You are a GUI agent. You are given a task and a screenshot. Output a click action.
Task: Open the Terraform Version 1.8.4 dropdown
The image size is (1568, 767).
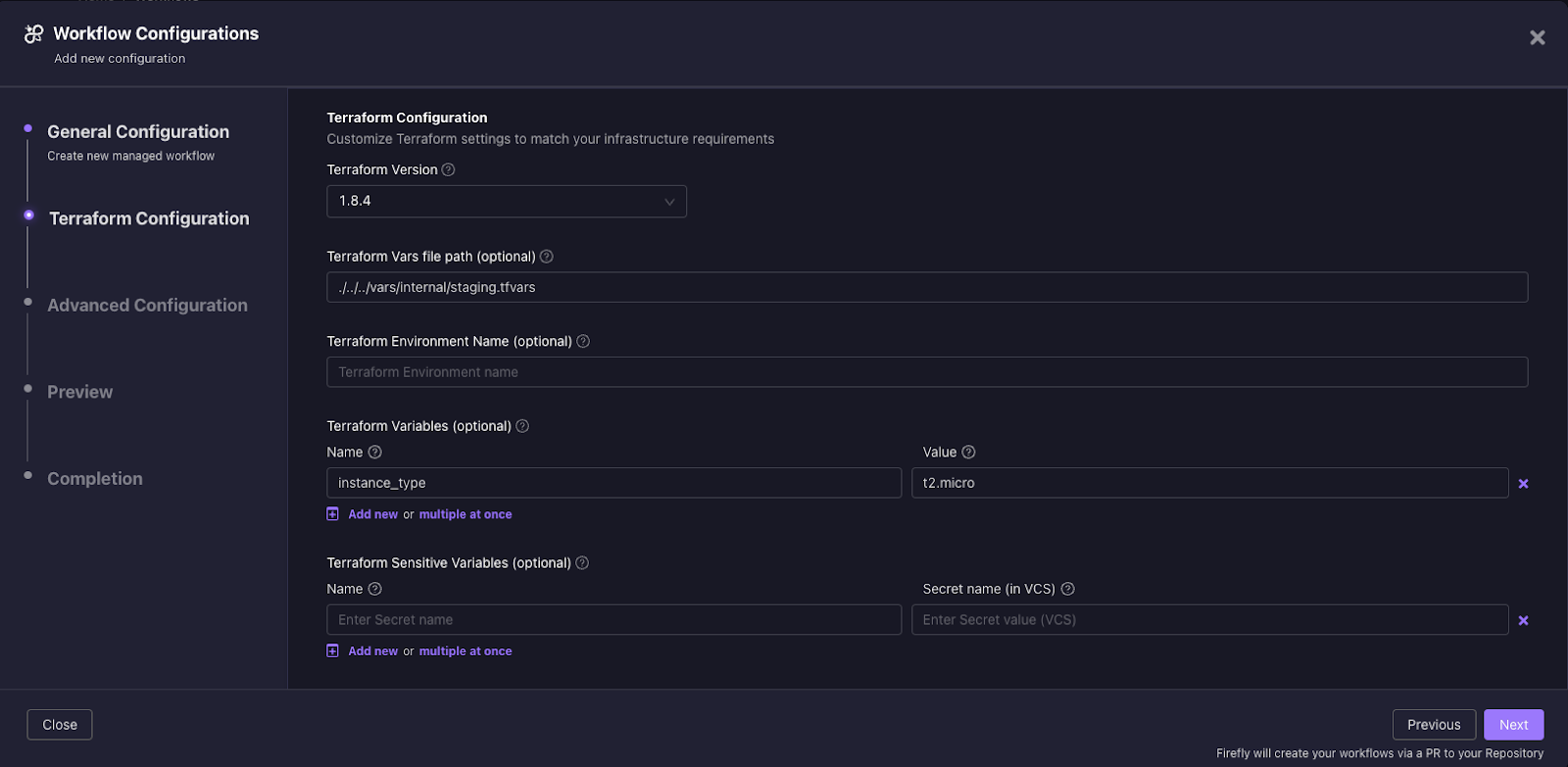coord(507,201)
